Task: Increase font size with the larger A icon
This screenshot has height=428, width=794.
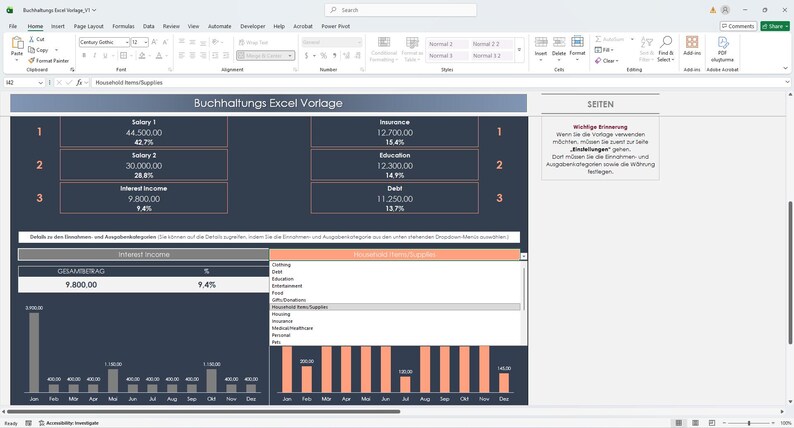Action: coord(154,42)
